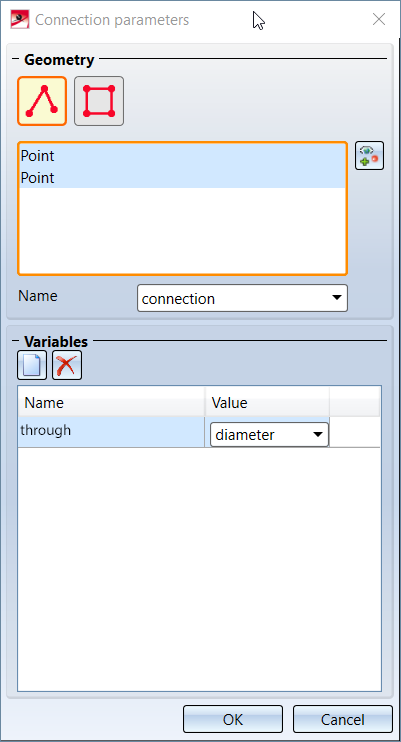
Task: Click the add/remove geometry points icon
Action: 369,156
